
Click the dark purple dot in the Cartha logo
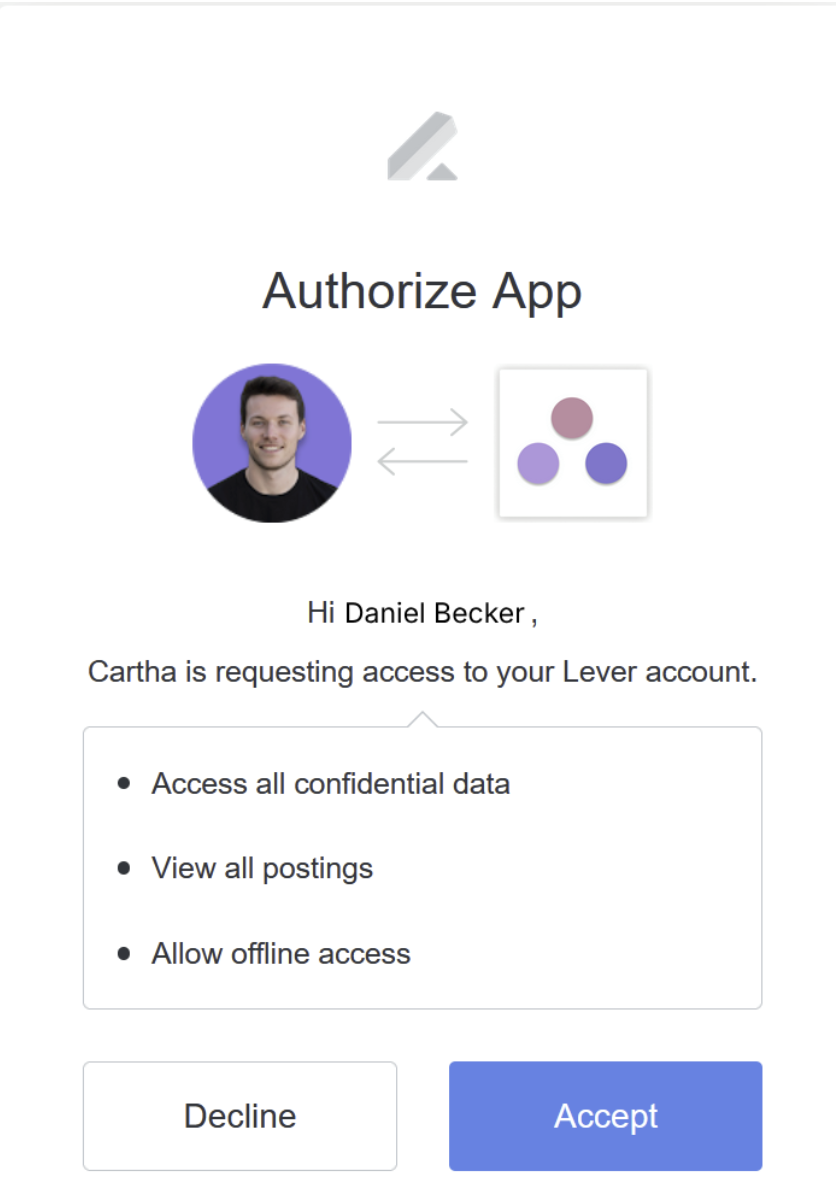pyautogui.click(x=606, y=464)
